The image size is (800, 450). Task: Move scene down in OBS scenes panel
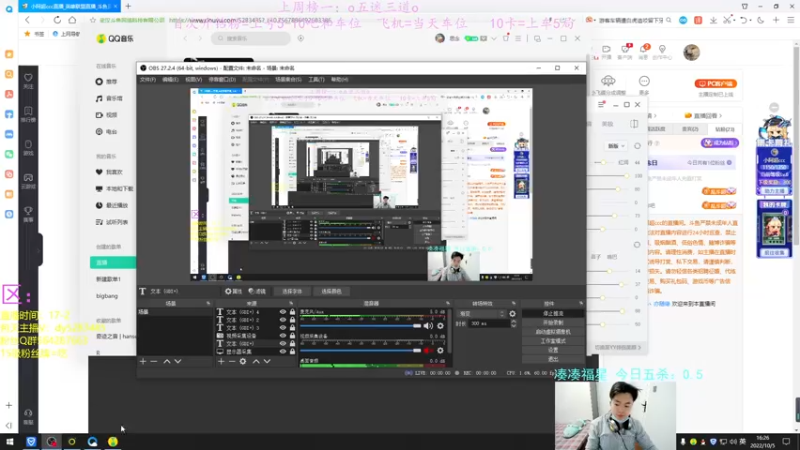pos(178,361)
